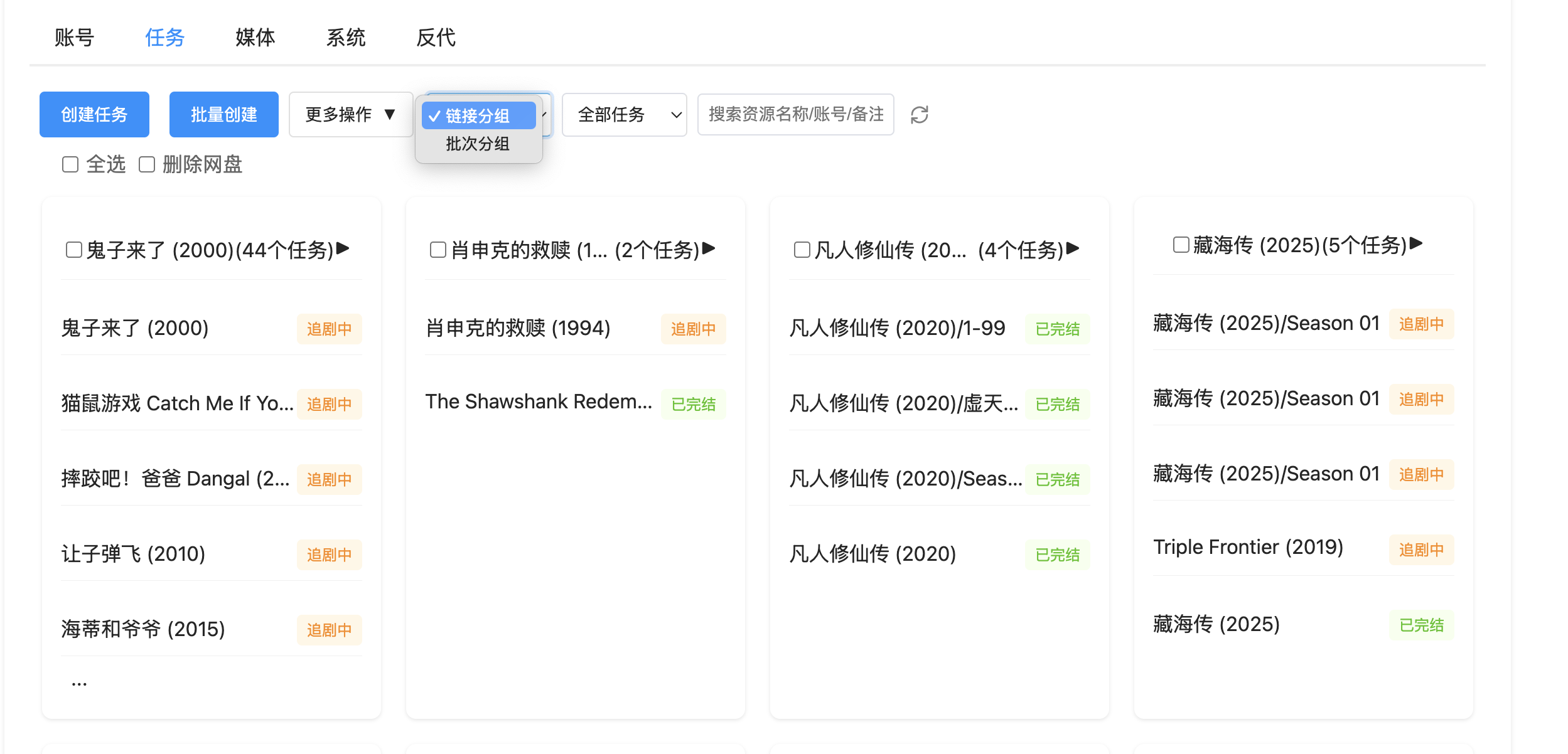Focus the 搜索资源名称/账号/备注 search field
This screenshot has width=1568, height=754.
point(795,114)
